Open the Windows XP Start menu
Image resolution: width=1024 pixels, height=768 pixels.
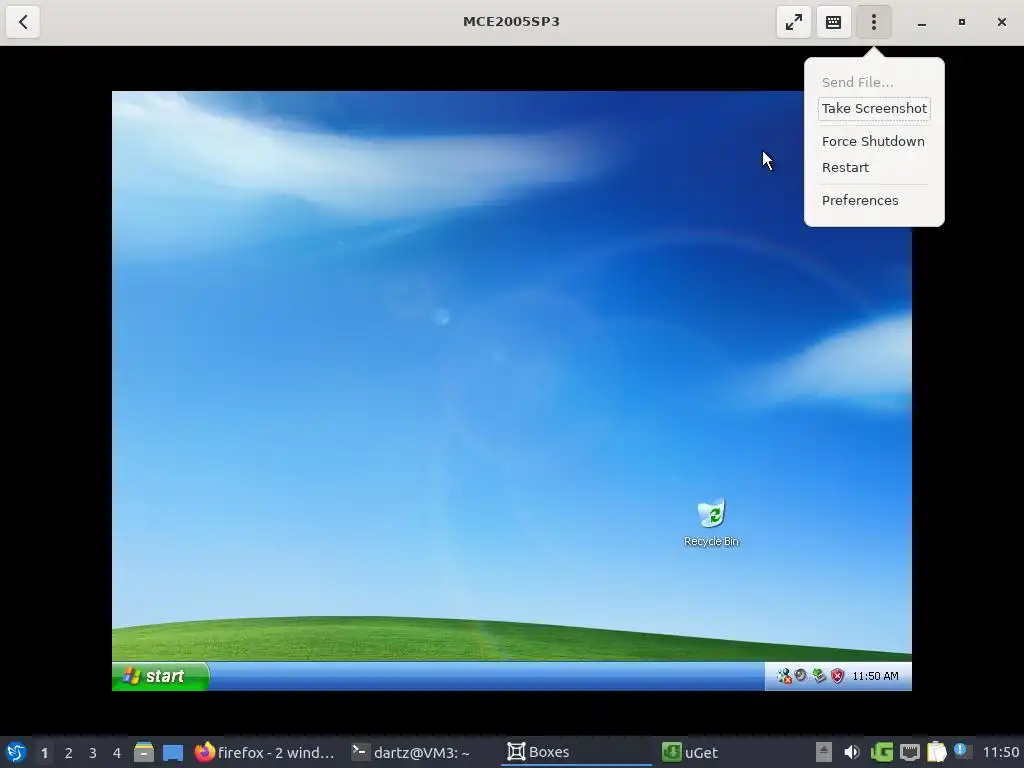click(x=160, y=676)
